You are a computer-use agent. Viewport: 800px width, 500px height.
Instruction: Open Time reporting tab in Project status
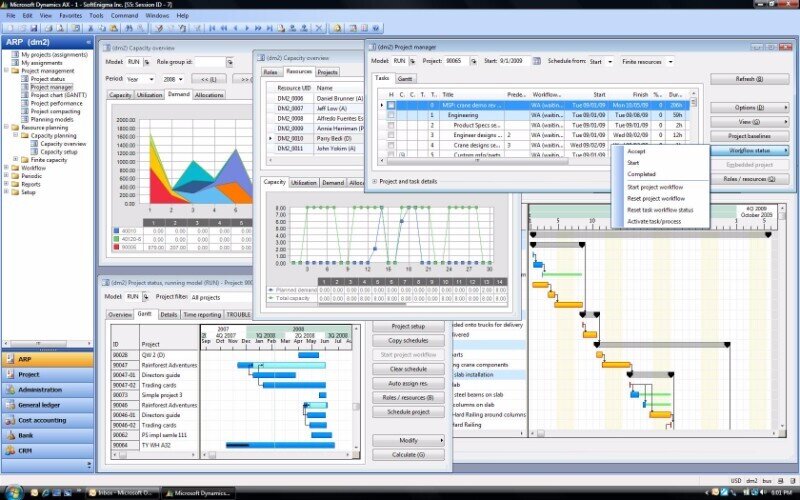tap(202, 315)
